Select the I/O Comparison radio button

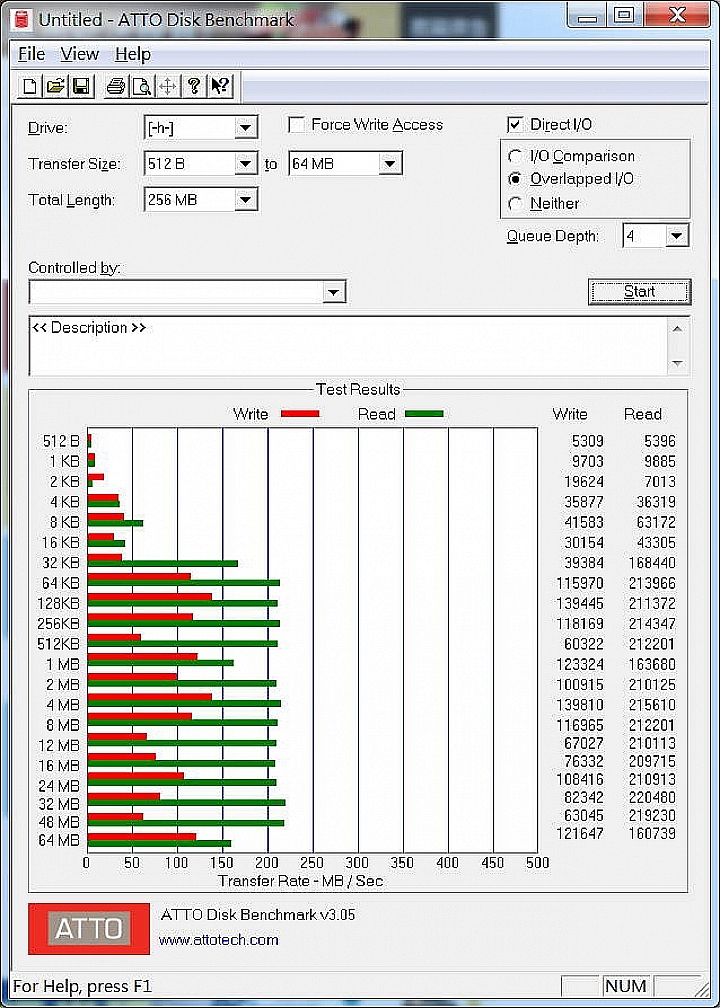[x=515, y=156]
